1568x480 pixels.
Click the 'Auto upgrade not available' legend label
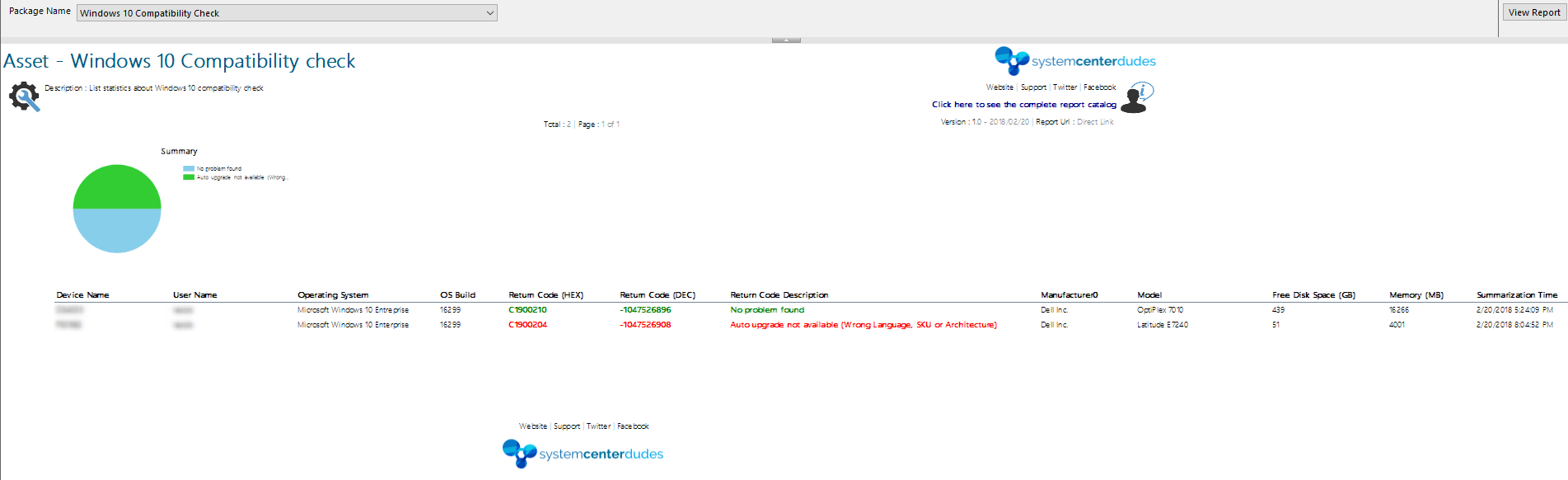coord(241,177)
